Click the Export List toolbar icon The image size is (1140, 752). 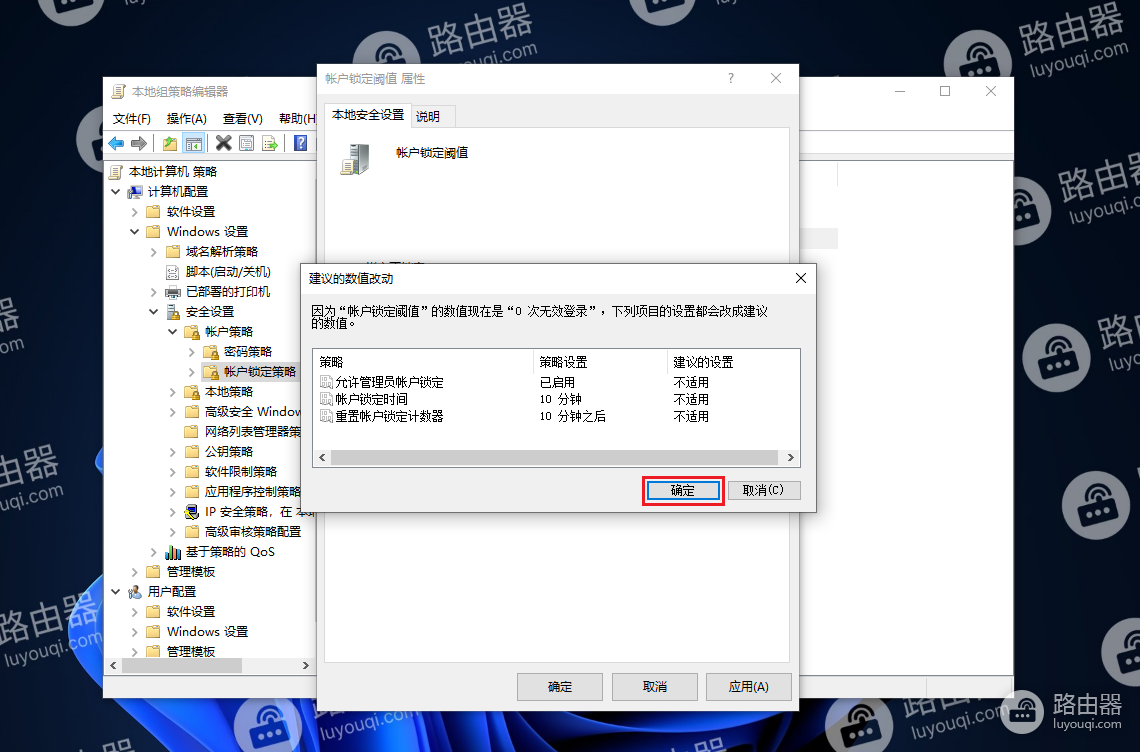coord(270,143)
